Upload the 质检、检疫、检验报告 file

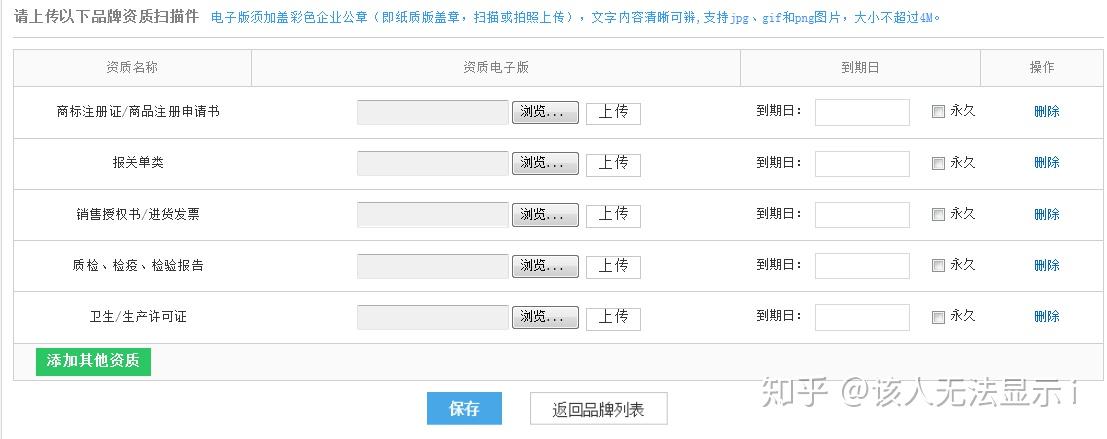pos(613,266)
